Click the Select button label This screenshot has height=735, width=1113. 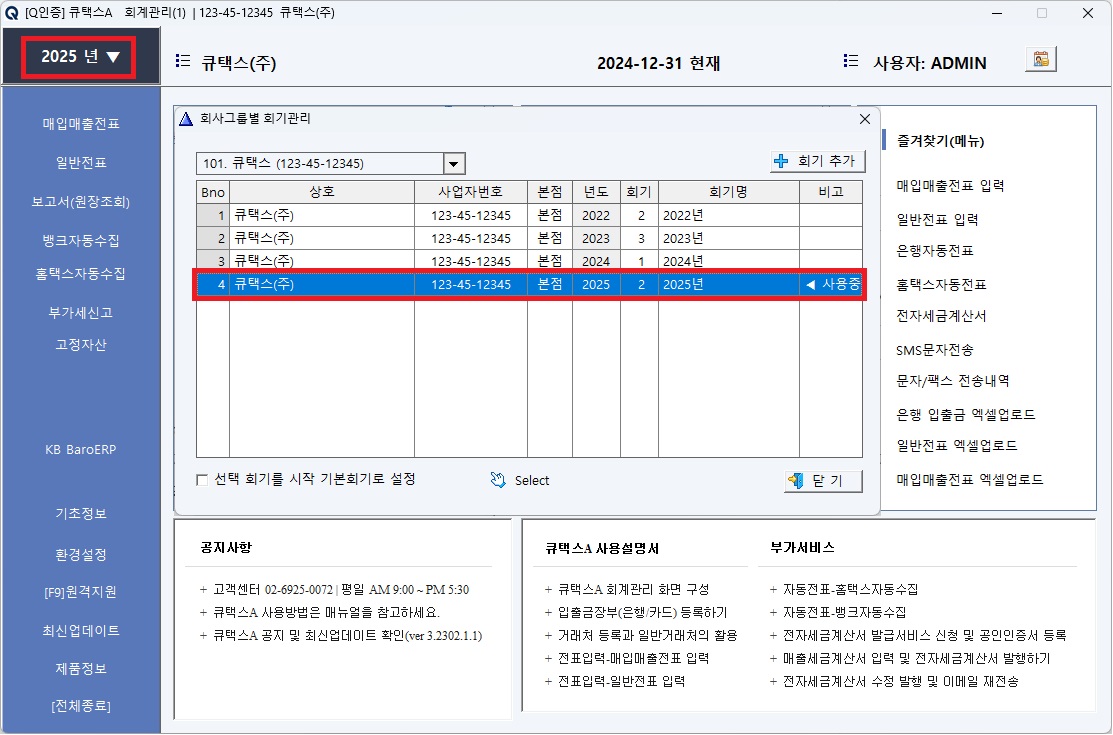(532, 481)
